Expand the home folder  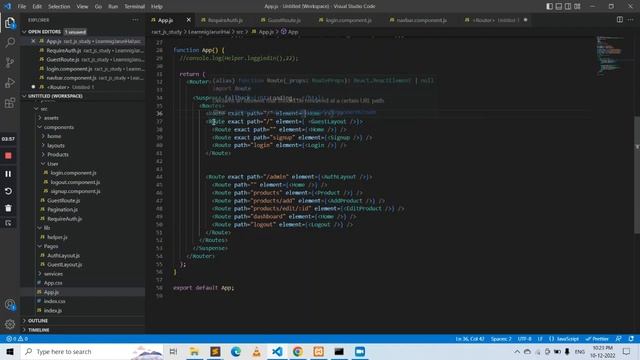[54, 136]
